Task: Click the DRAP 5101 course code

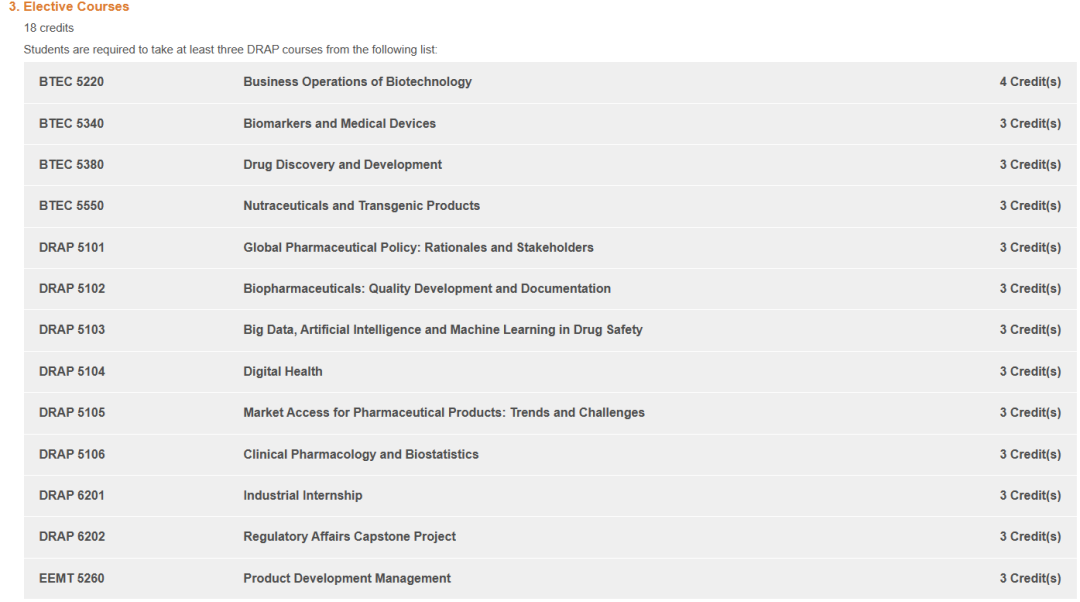Action: click(x=71, y=248)
